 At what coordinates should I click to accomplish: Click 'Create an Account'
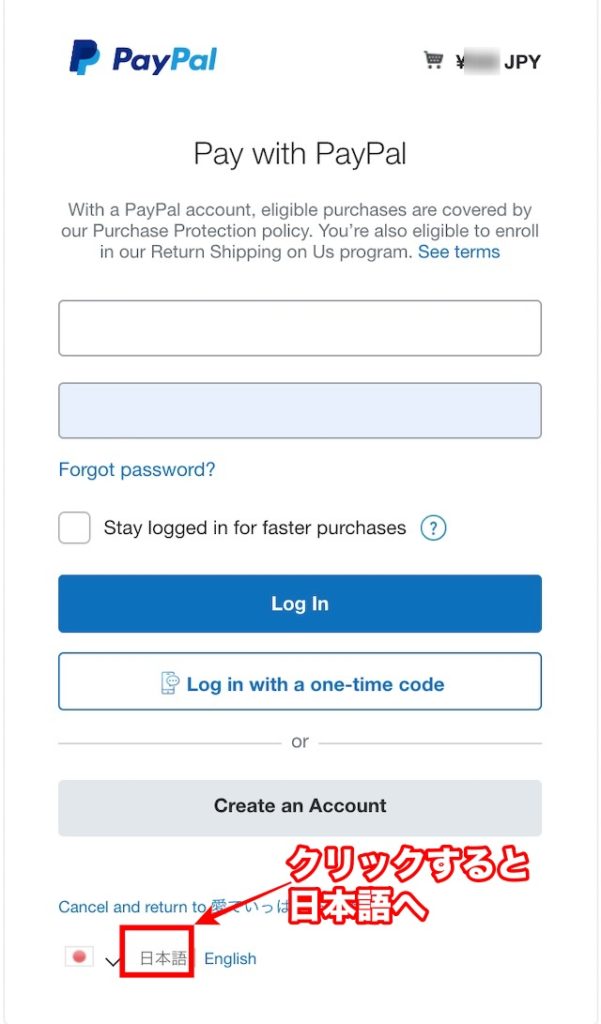tap(300, 806)
